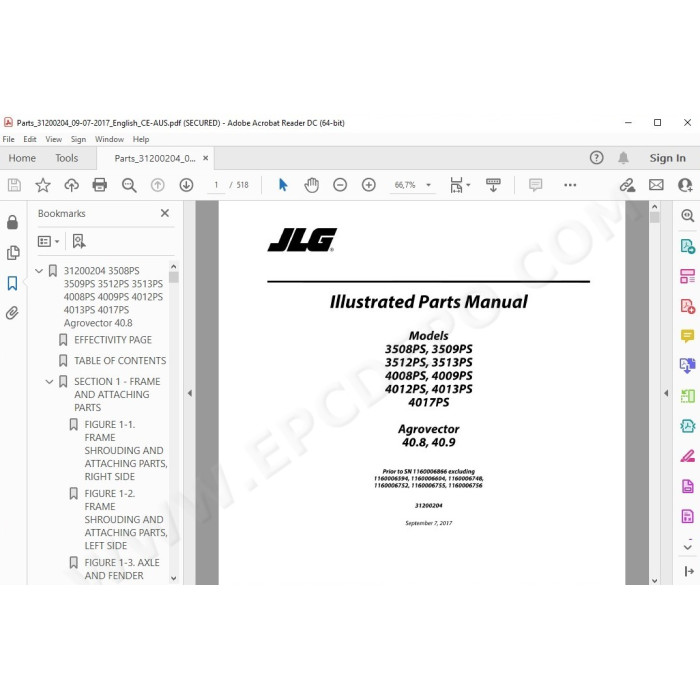Share a link to the file
The width and height of the screenshot is (700, 700).
click(627, 185)
